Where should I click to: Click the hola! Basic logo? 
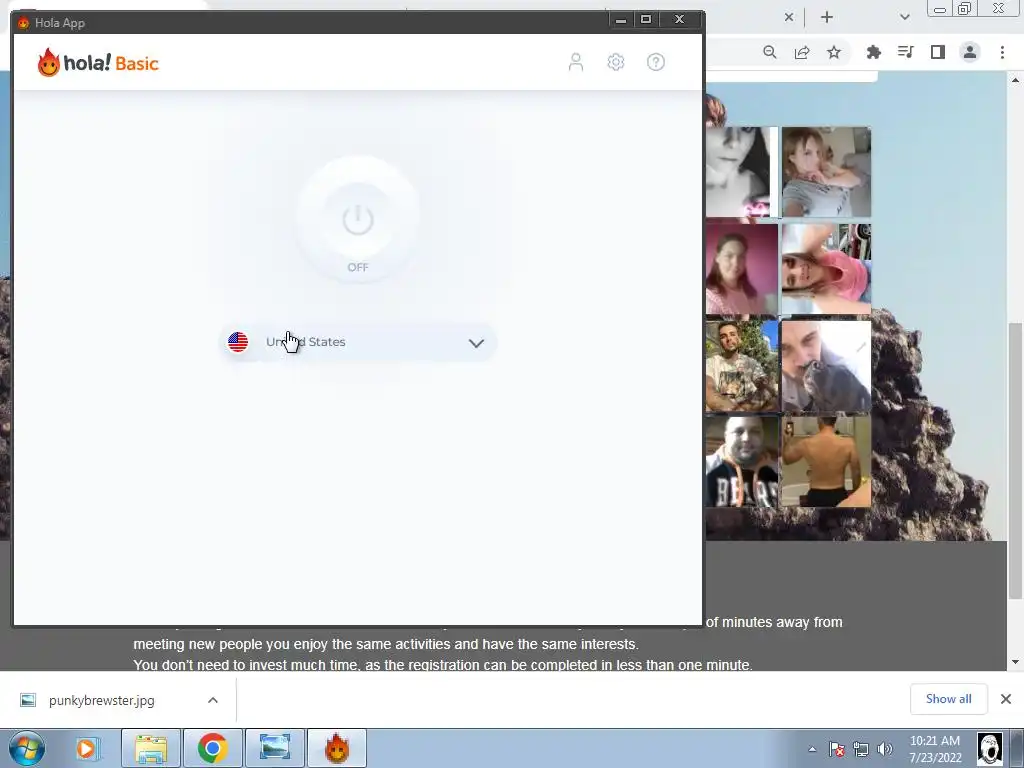[98, 63]
